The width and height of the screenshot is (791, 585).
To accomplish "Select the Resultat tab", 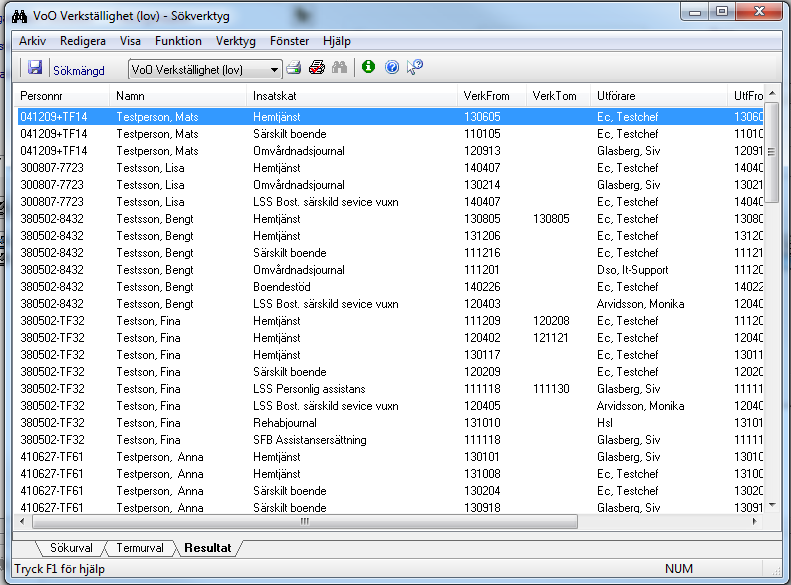I will (x=207, y=548).
